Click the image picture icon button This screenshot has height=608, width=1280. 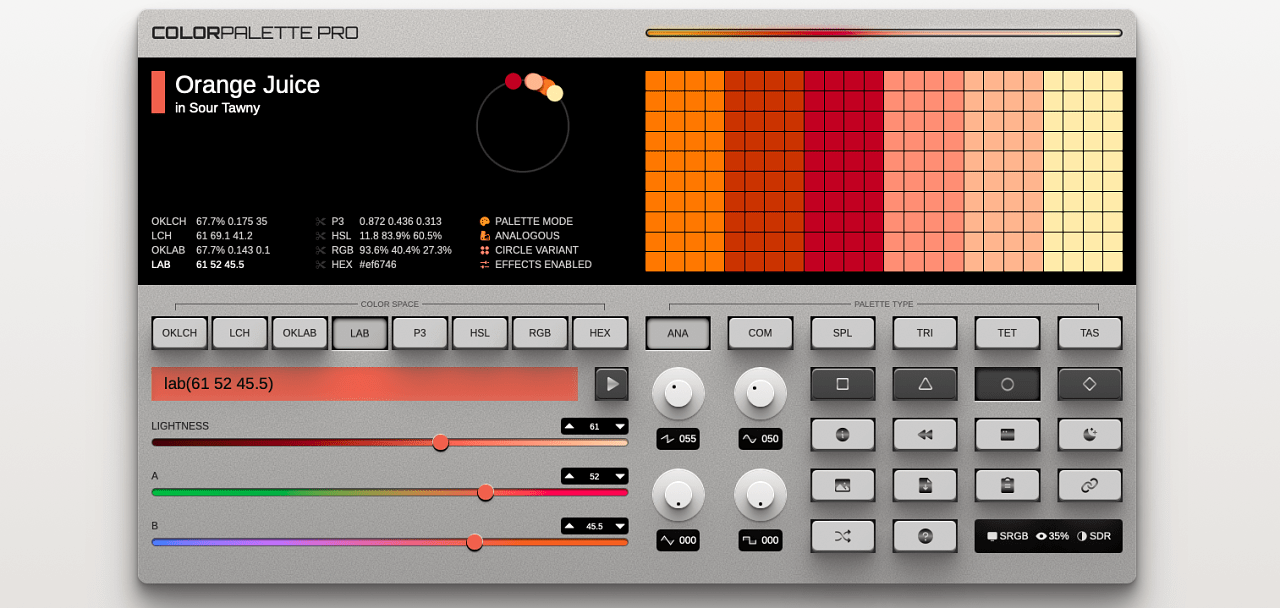click(x=843, y=485)
